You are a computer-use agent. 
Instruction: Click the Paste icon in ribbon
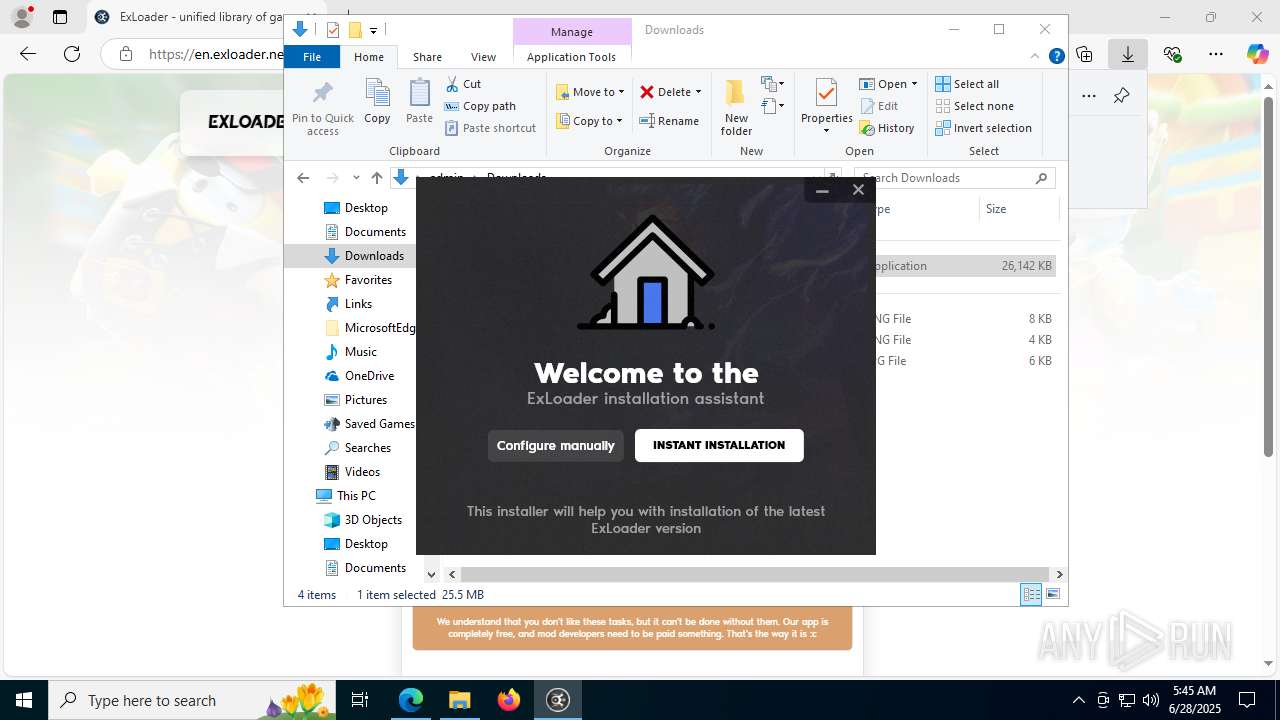(x=419, y=102)
